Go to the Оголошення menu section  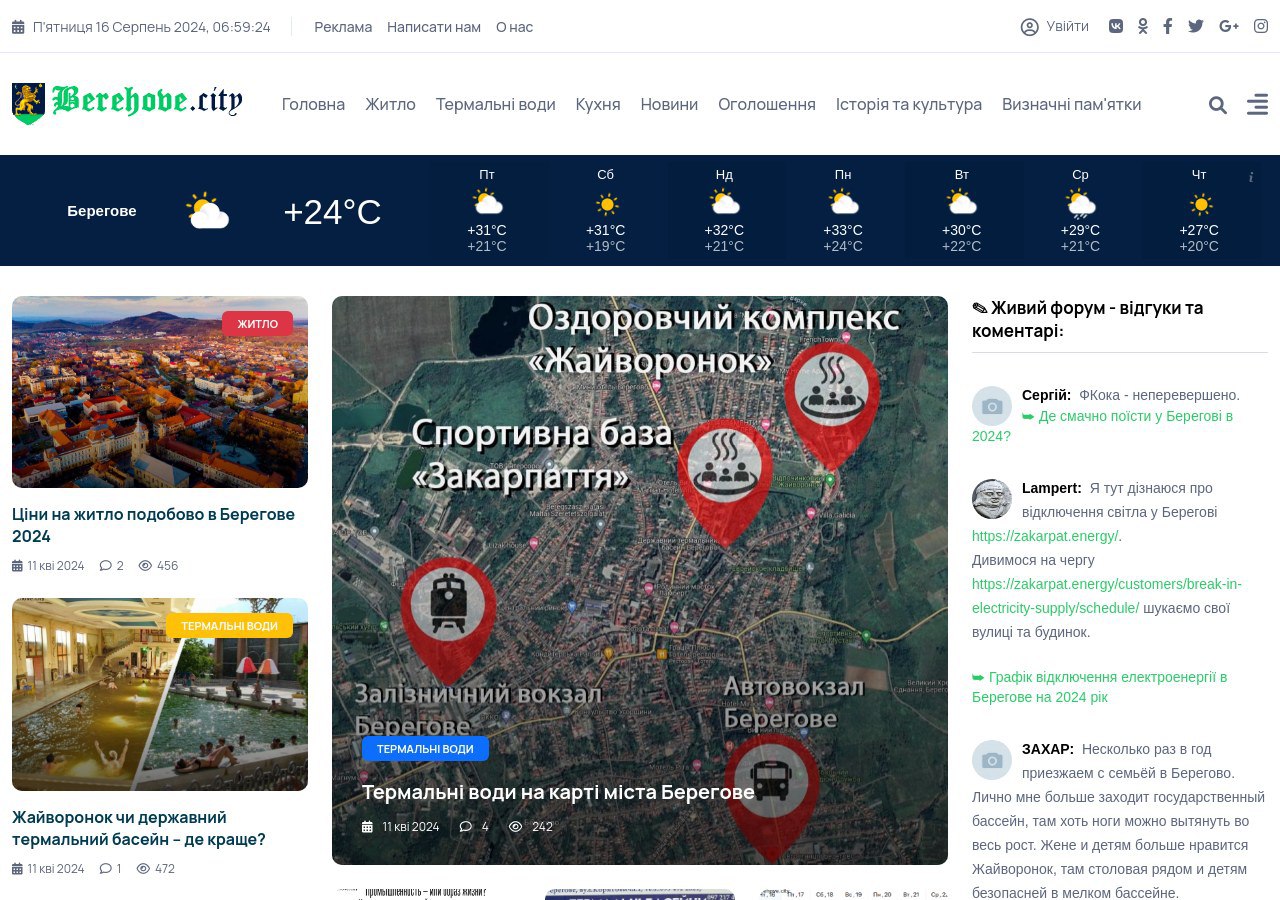coord(766,104)
